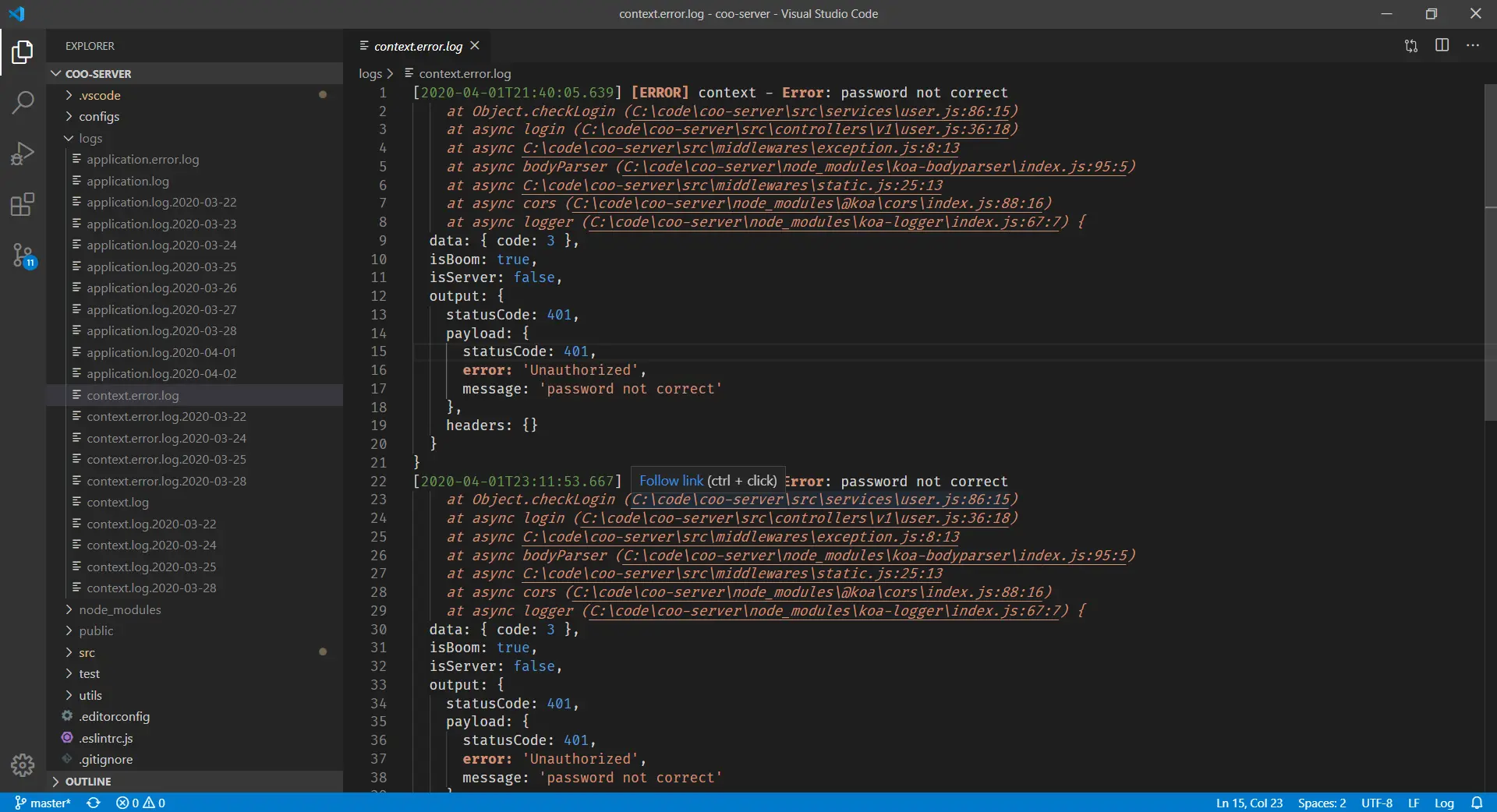Screen dimensions: 1497x812
Task: Click the master* branch indicator
Action: (43, 803)
